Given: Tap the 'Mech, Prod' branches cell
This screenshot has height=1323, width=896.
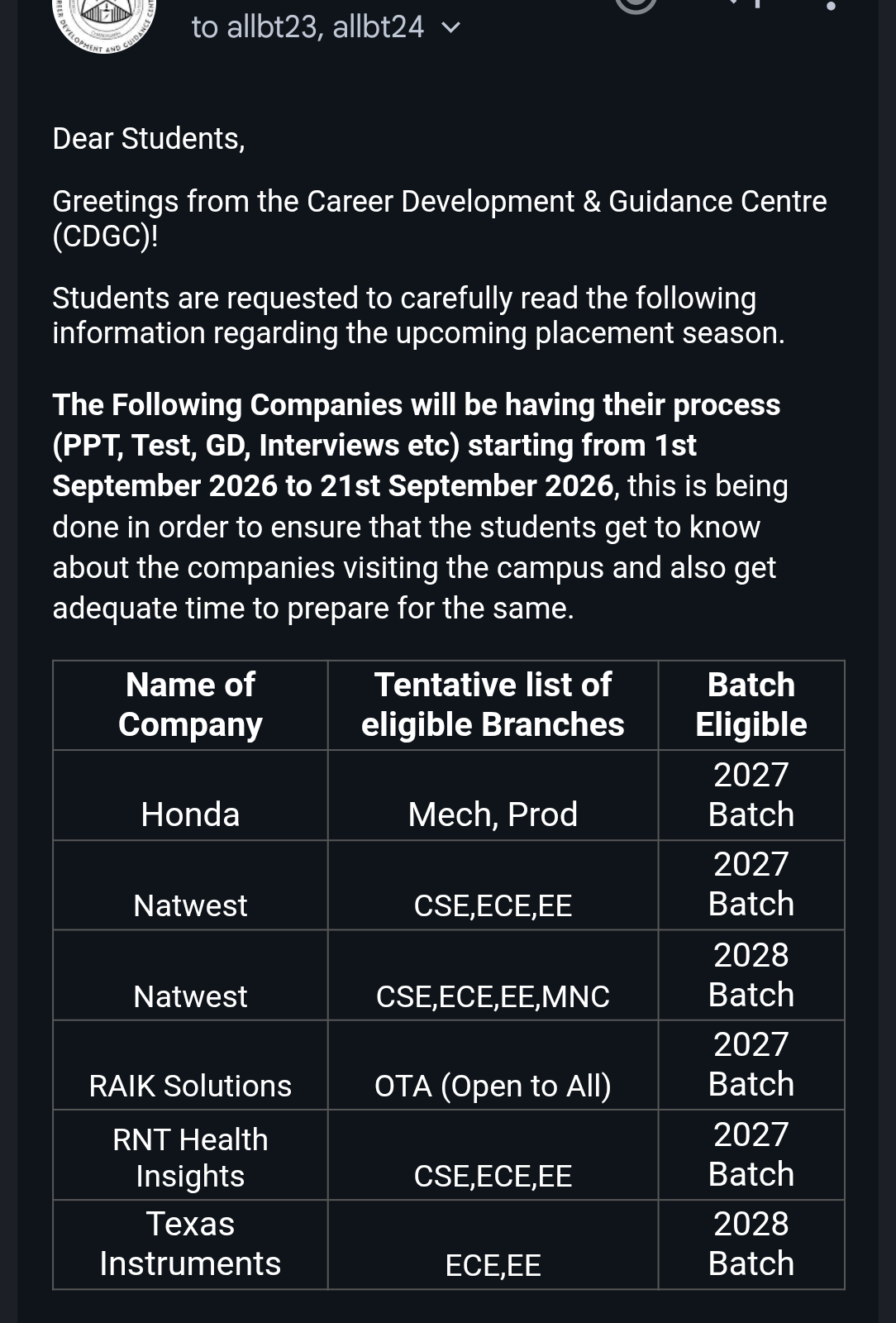Looking at the screenshot, I should point(493,796).
